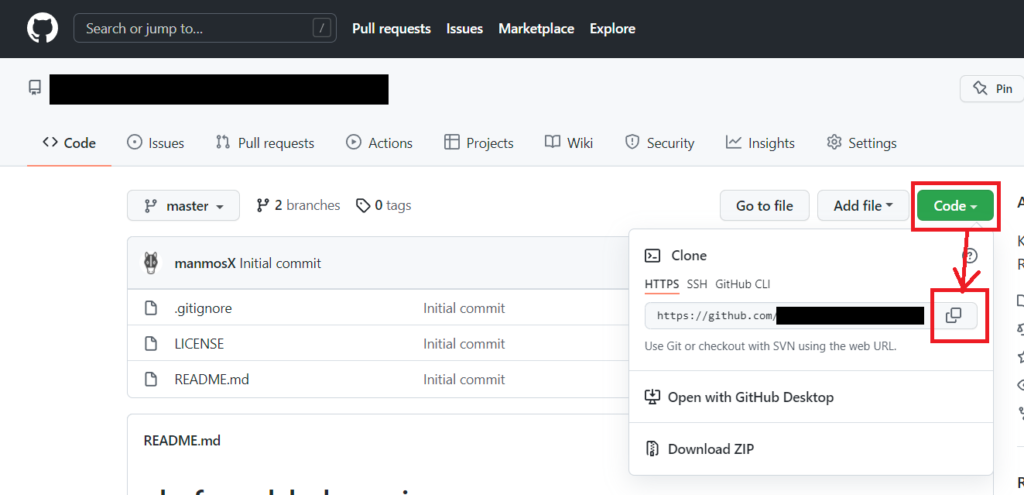Click the manmosX avatar thumbnail
The height and width of the screenshot is (495, 1024).
tap(151, 263)
